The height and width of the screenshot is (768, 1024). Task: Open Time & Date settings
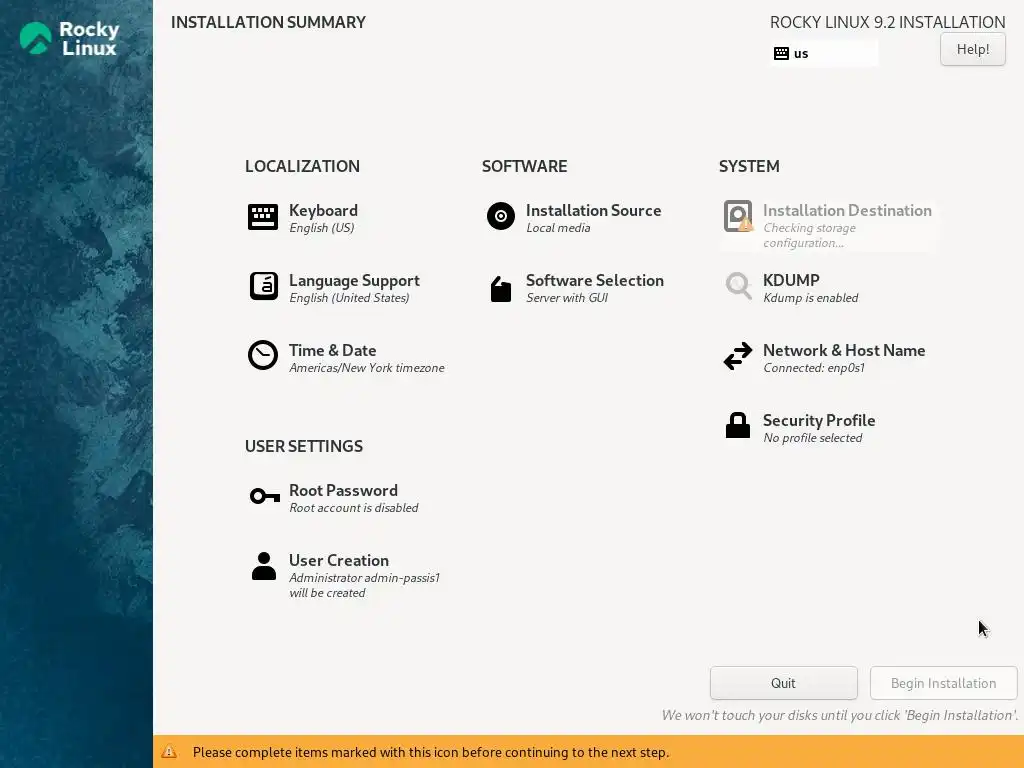click(332, 350)
